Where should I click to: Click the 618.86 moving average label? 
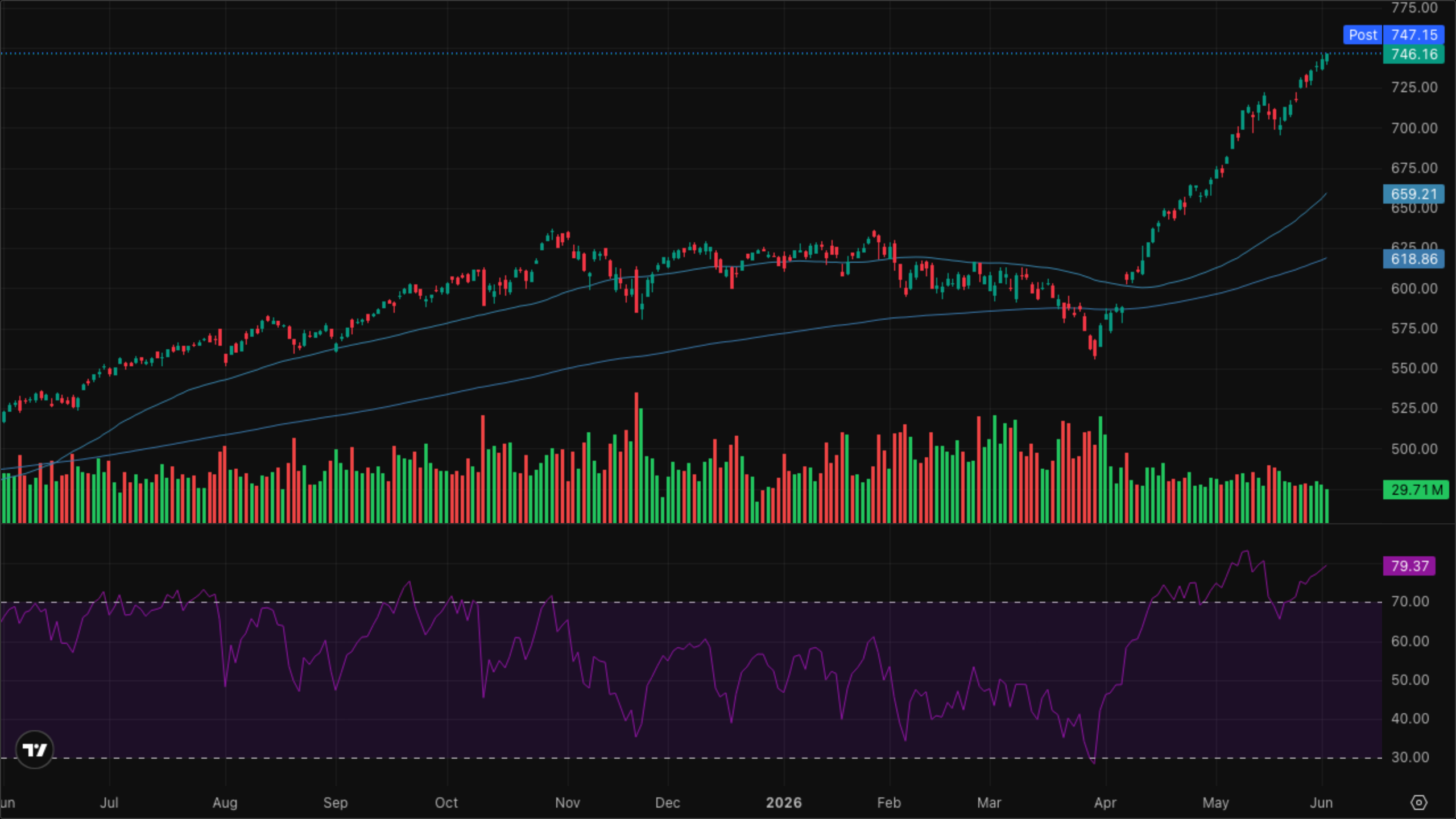pos(1413,259)
